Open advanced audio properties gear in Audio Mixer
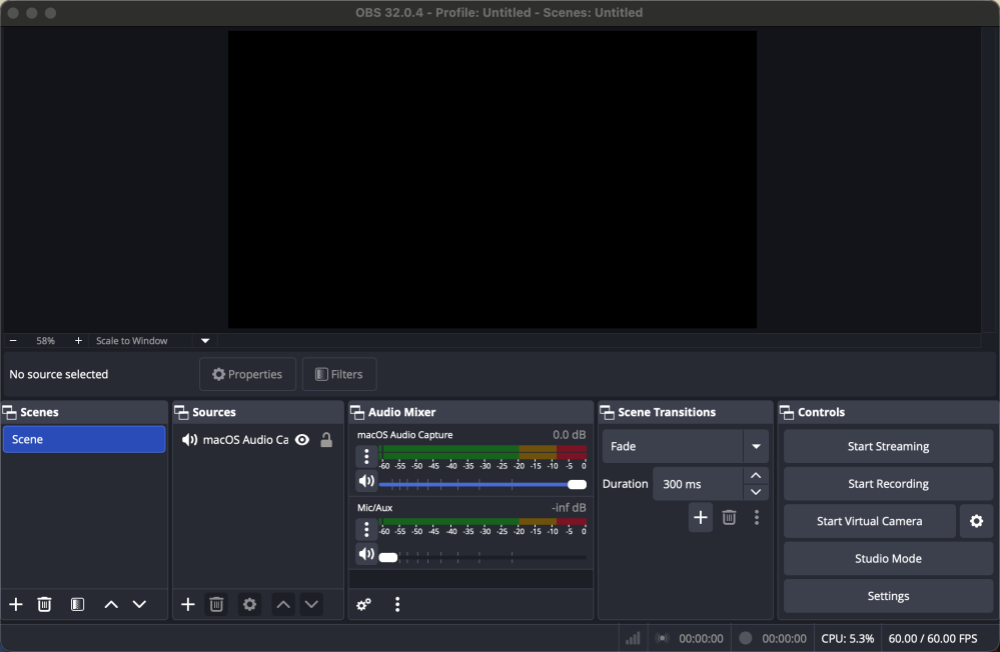This screenshot has height=652, width=1000. [x=362, y=604]
